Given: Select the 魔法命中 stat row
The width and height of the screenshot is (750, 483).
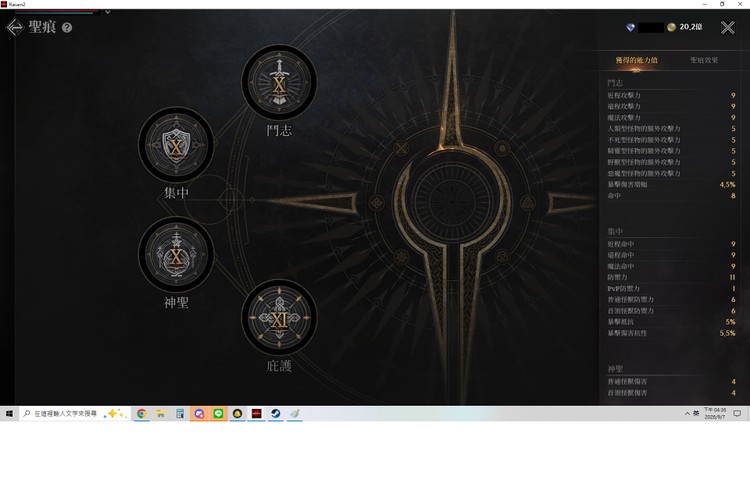Looking at the screenshot, I should click(x=671, y=266).
